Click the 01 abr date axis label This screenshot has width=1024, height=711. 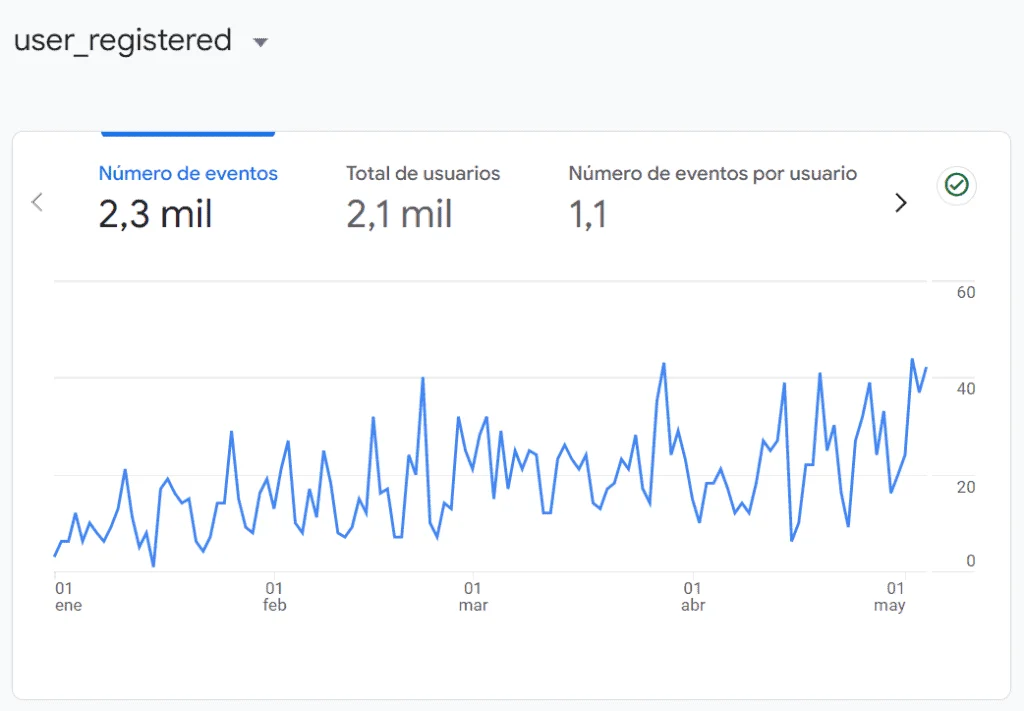(692, 597)
